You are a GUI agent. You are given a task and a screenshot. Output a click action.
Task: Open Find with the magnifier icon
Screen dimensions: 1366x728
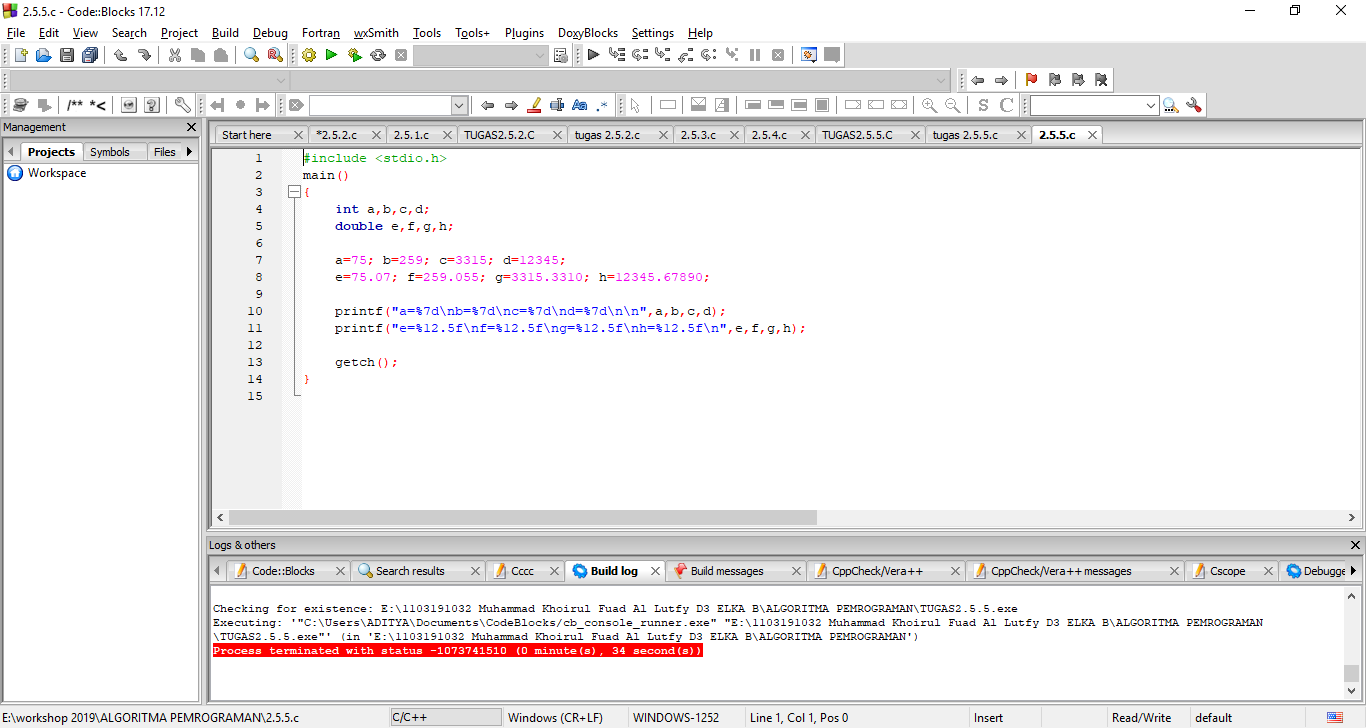[252, 55]
